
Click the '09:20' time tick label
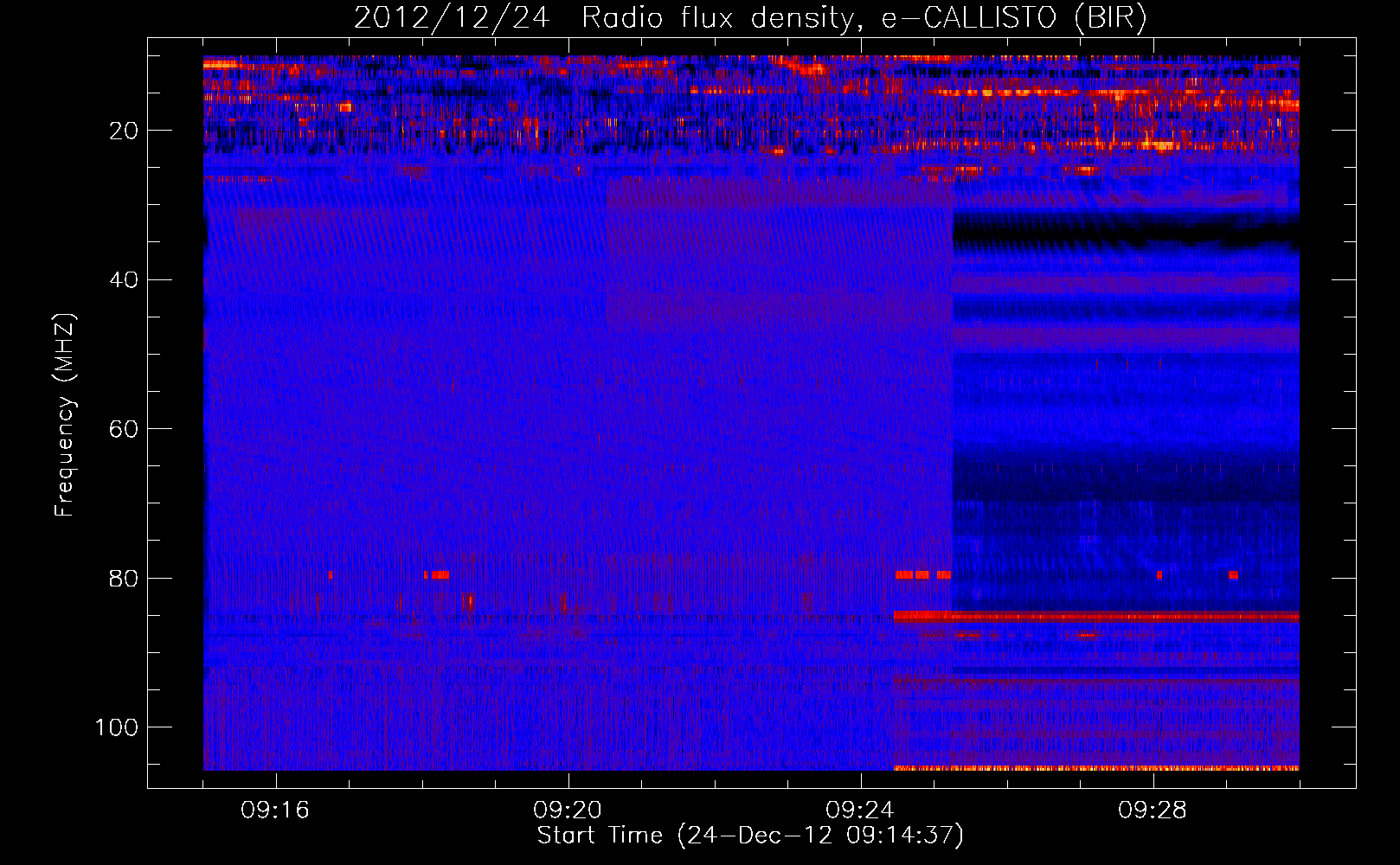pyautogui.click(x=568, y=811)
